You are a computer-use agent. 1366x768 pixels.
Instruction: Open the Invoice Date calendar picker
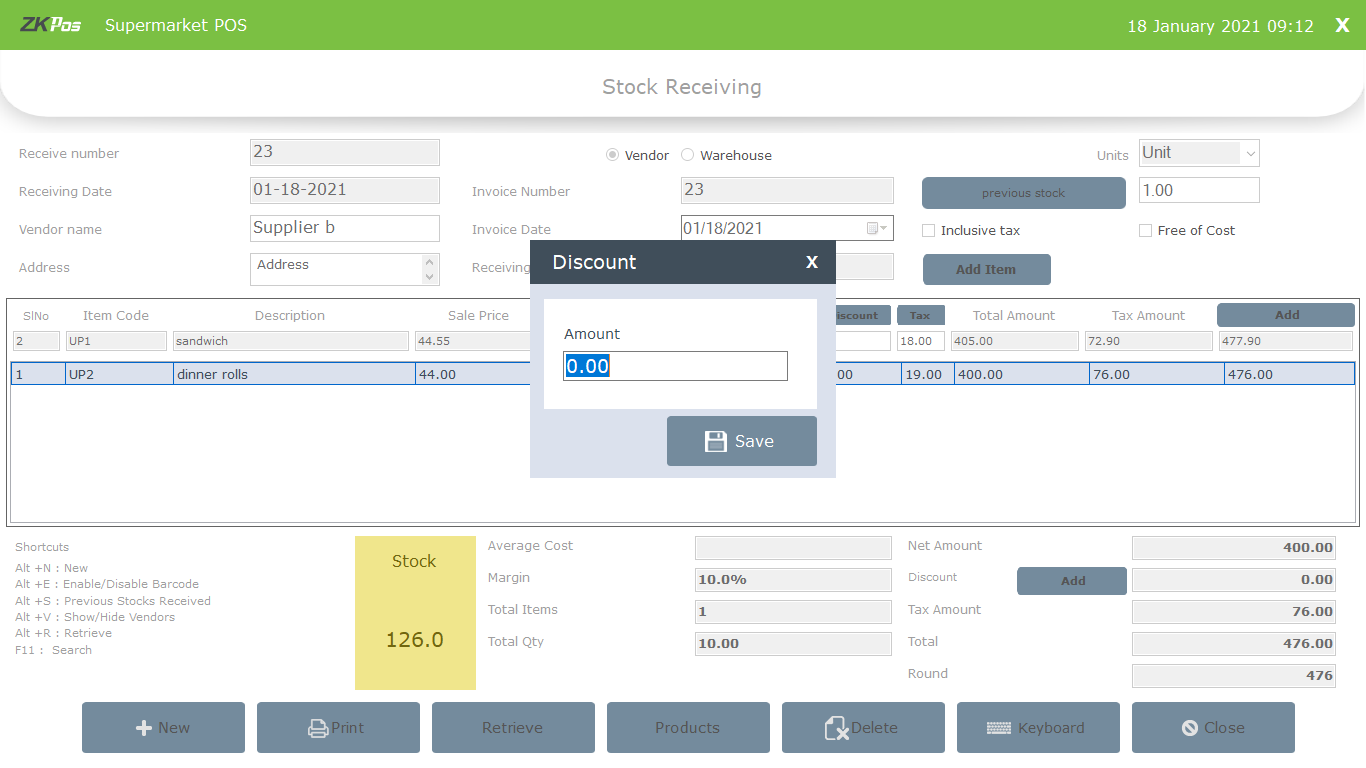(877, 228)
